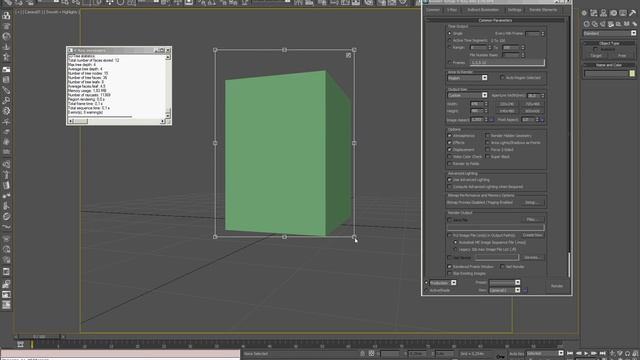The width and height of the screenshot is (640, 360).
Task: Select the Lights create category icon
Action: [x=602, y=24]
